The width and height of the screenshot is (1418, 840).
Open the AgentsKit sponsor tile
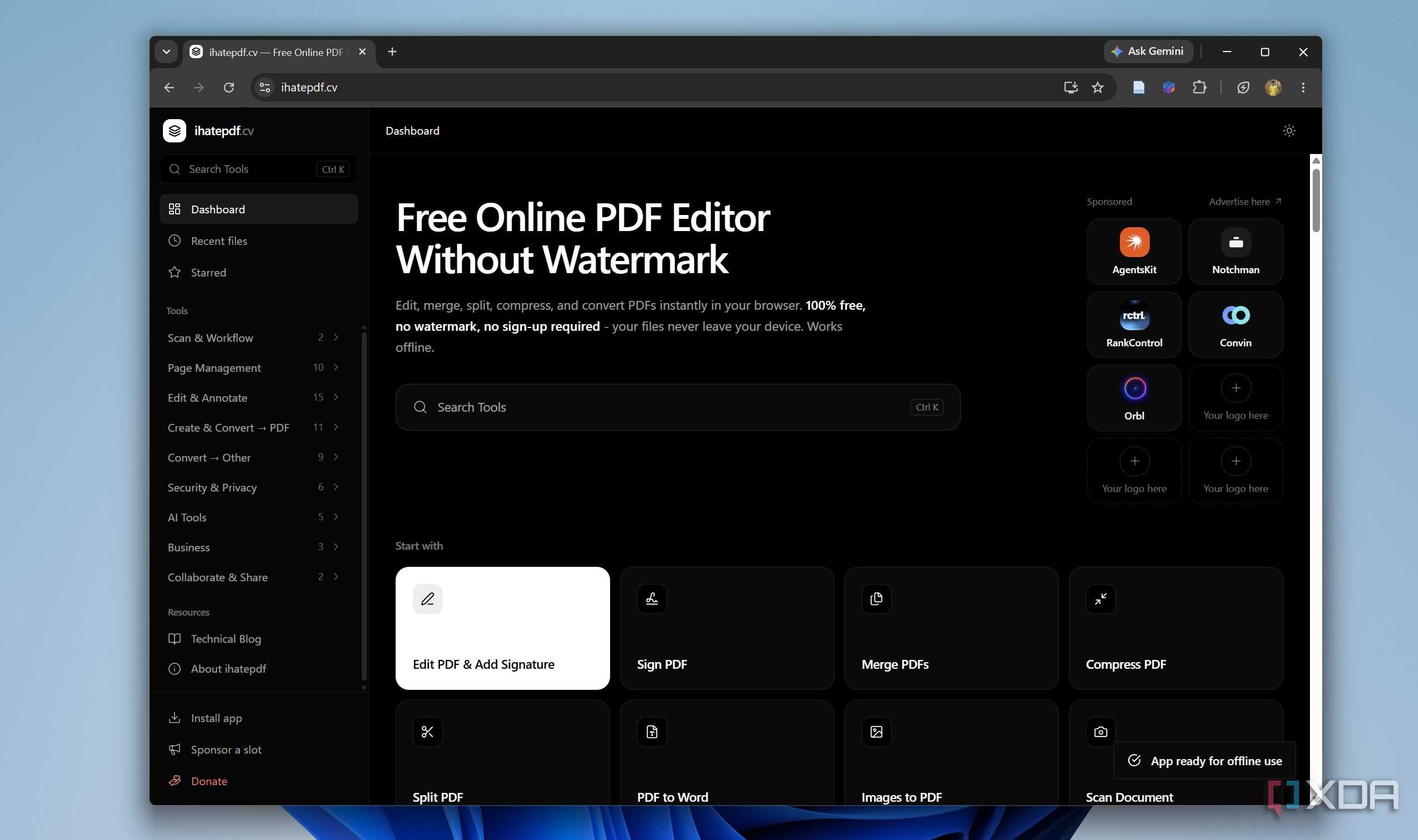pyautogui.click(x=1134, y=252)
